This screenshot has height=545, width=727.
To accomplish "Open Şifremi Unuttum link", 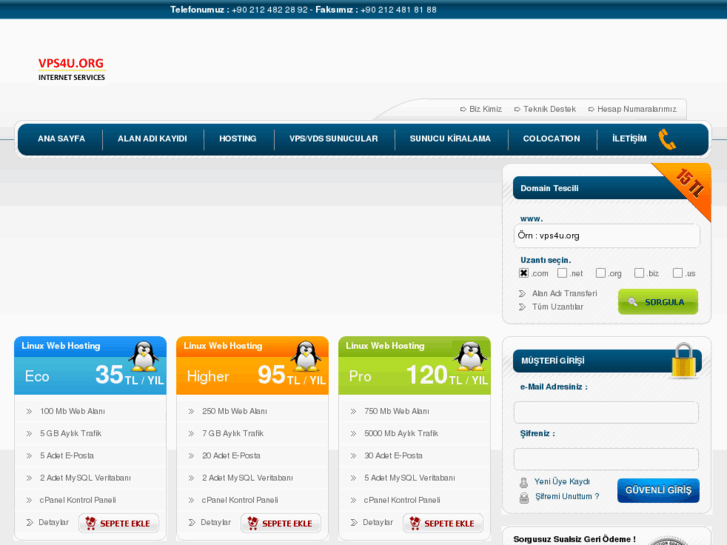I will coord(567,497).
